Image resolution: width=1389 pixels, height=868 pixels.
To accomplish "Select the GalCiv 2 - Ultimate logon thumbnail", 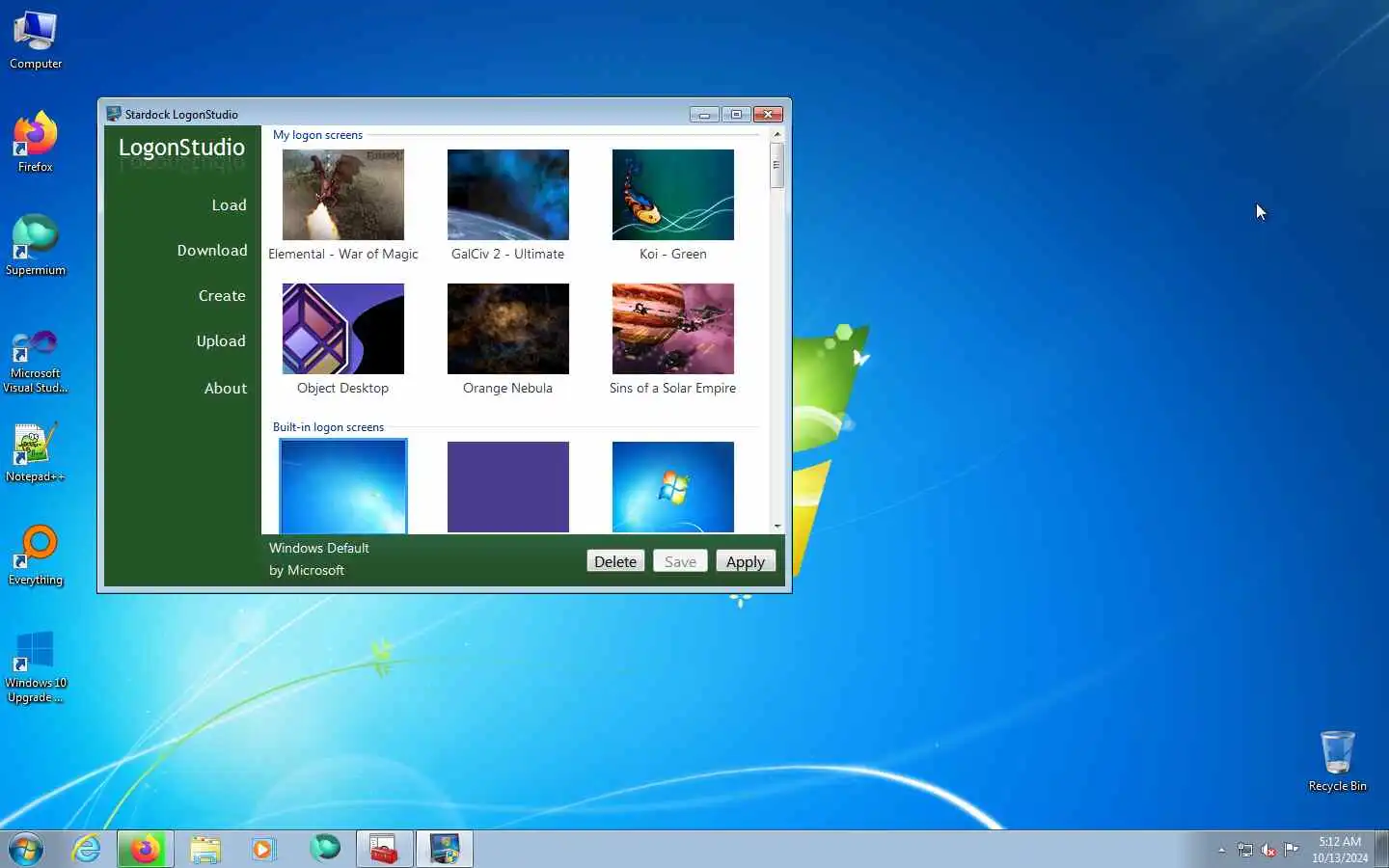I will (x=508, y=195).
